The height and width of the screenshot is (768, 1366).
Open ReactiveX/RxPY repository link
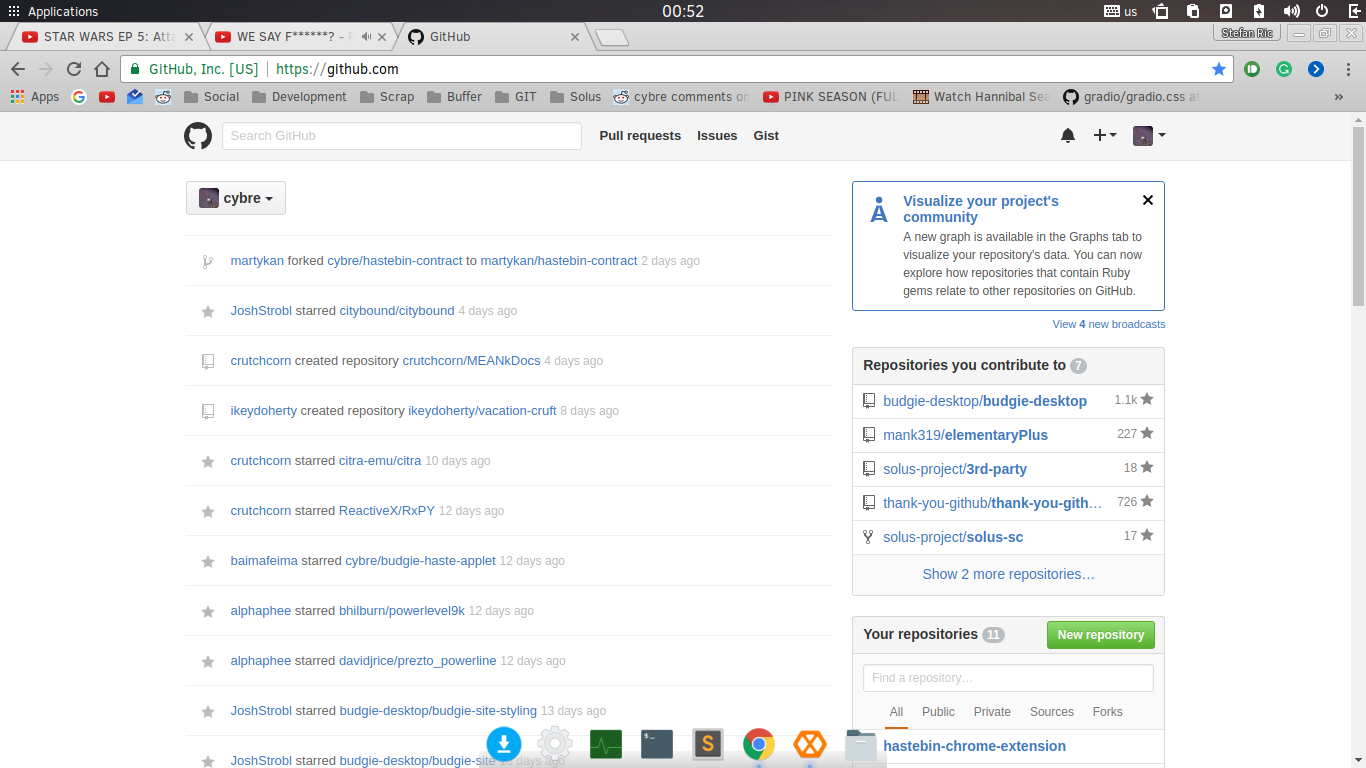pos(387,511)
